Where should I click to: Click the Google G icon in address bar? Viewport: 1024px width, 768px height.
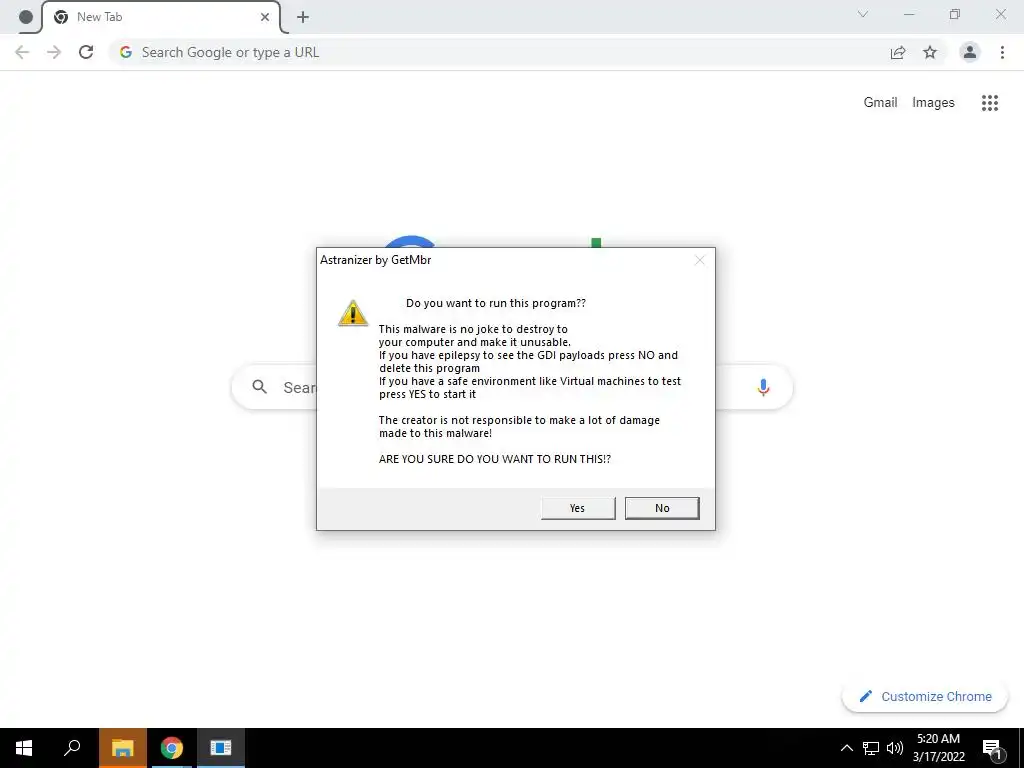coord(126,52)
